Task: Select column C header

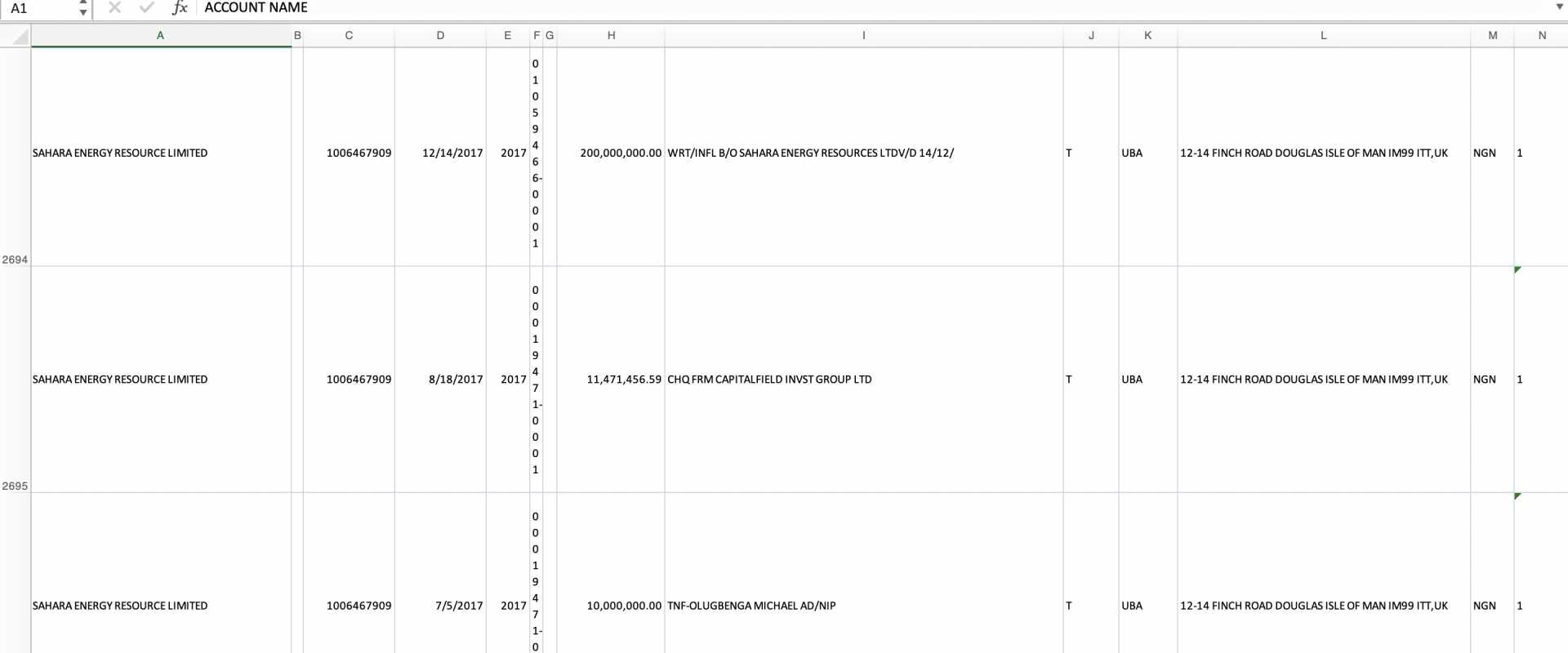Action: tap(349, 36)
